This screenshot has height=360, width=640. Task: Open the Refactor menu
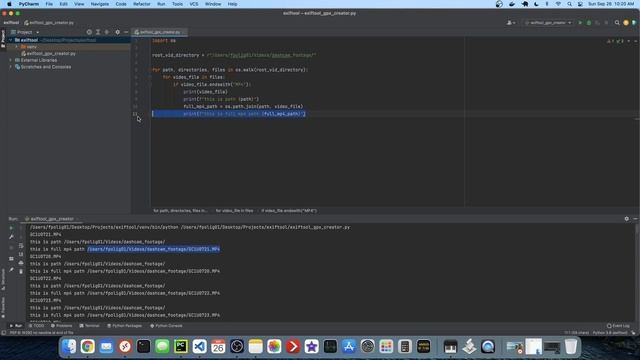point(142,4)
